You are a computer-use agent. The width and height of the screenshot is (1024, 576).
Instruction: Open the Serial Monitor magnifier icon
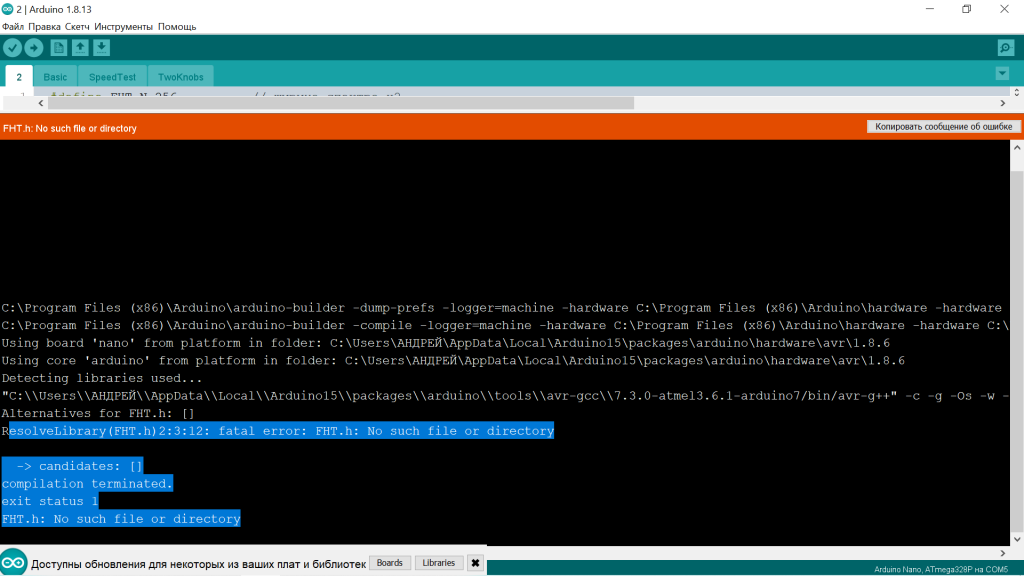click(x=1005, y=48)
